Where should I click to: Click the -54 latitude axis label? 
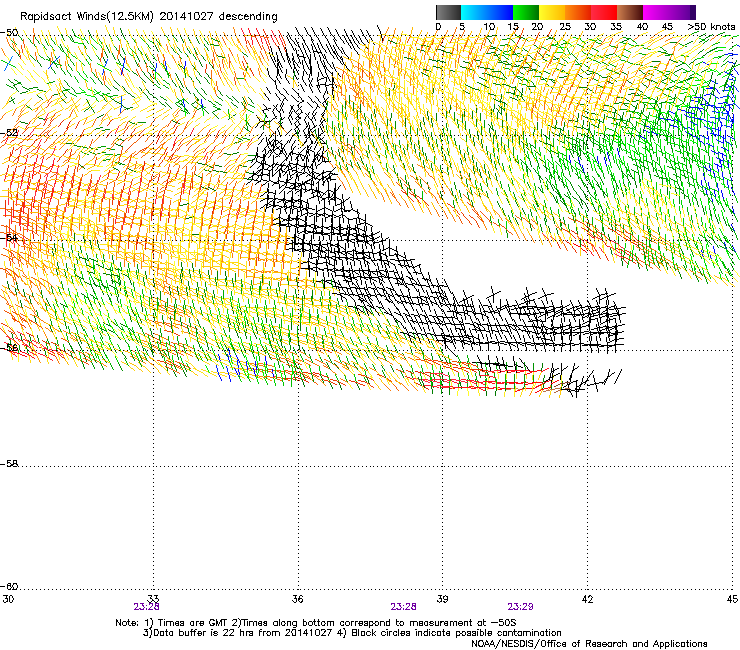(9, 237)
